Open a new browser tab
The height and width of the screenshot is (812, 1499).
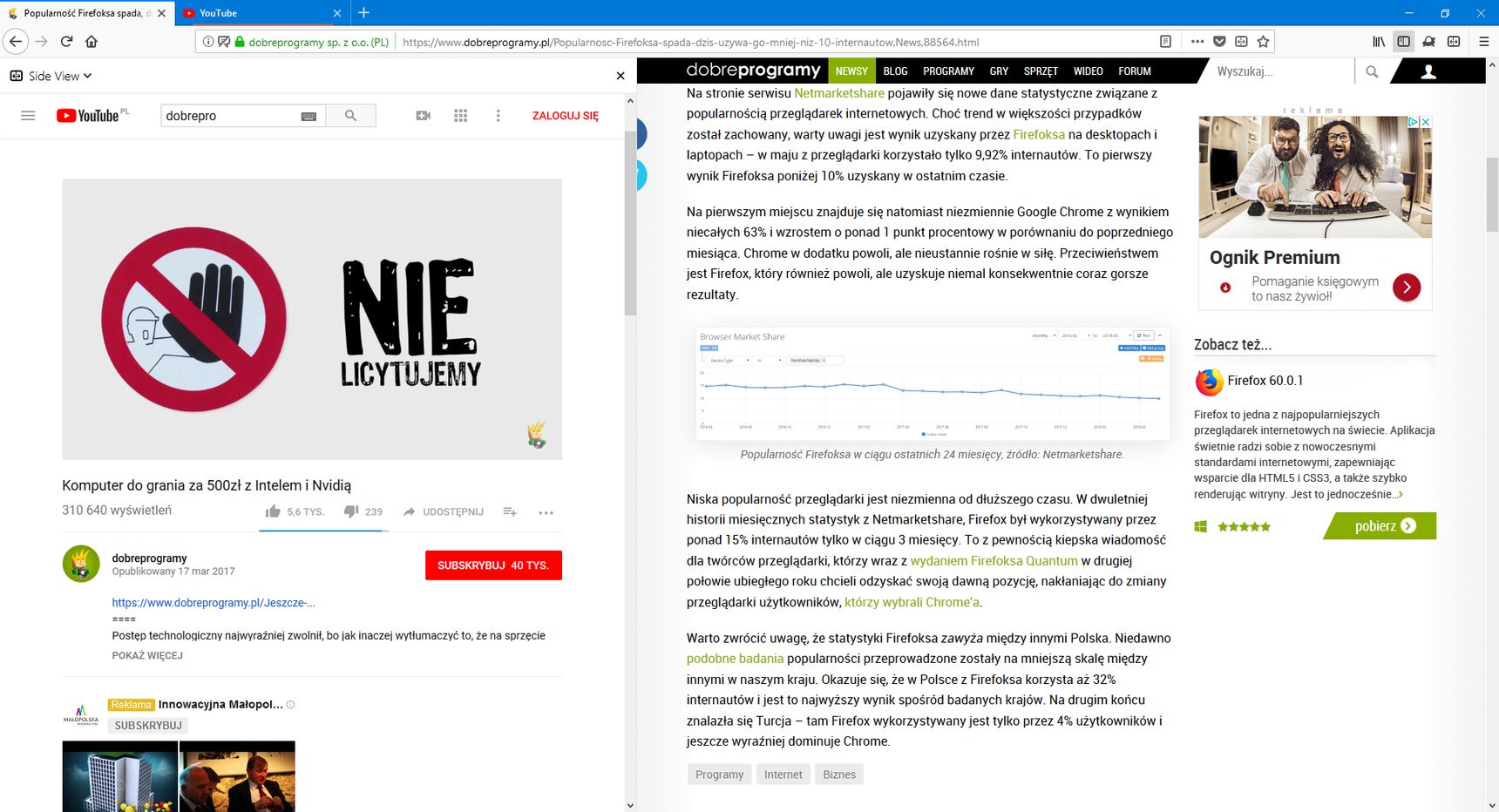tap(364, 13)
